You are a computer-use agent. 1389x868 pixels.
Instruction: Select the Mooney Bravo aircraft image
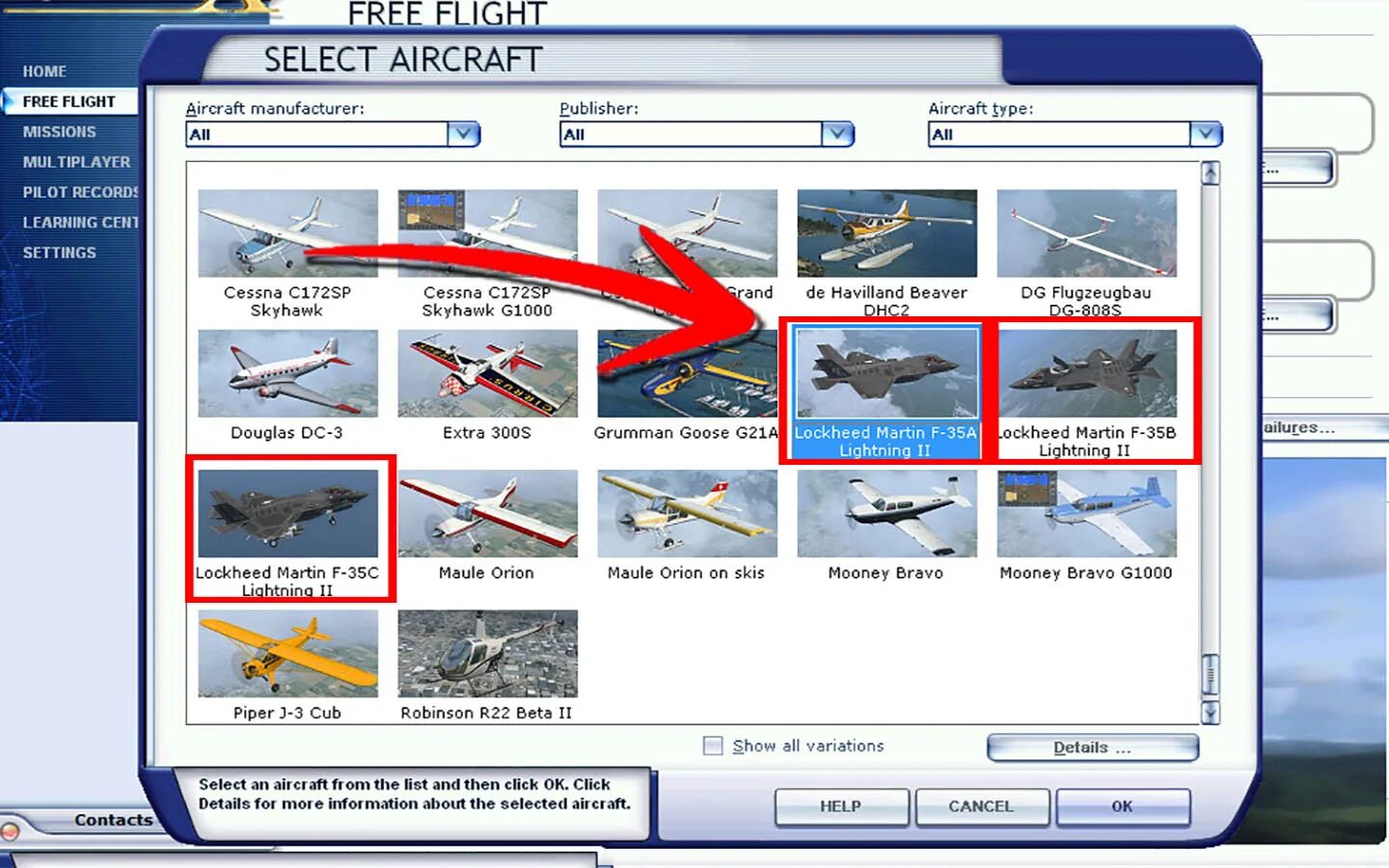coord(886,513)
